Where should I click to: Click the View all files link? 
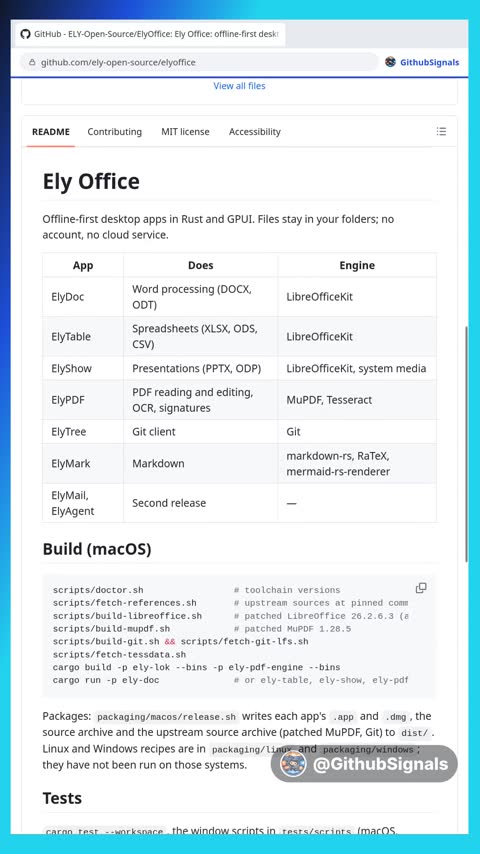239,86
